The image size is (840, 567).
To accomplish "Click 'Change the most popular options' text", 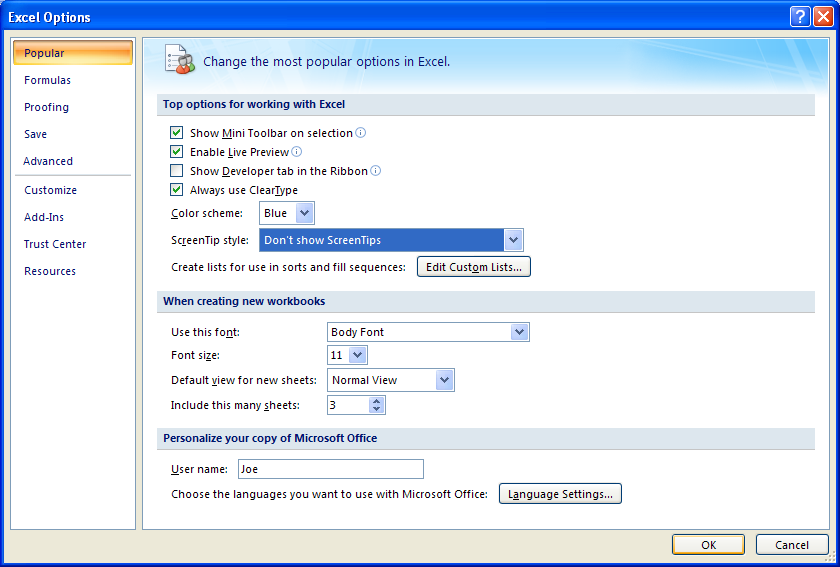I will [x=326, y=62].
